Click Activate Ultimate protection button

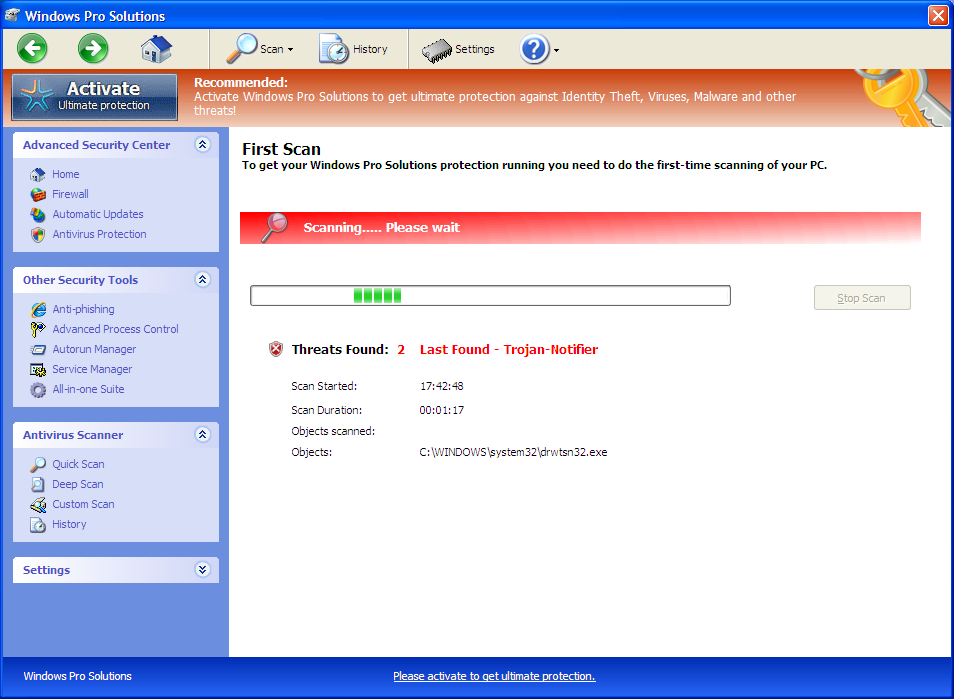pyautogui.click(x=95, y=97)
